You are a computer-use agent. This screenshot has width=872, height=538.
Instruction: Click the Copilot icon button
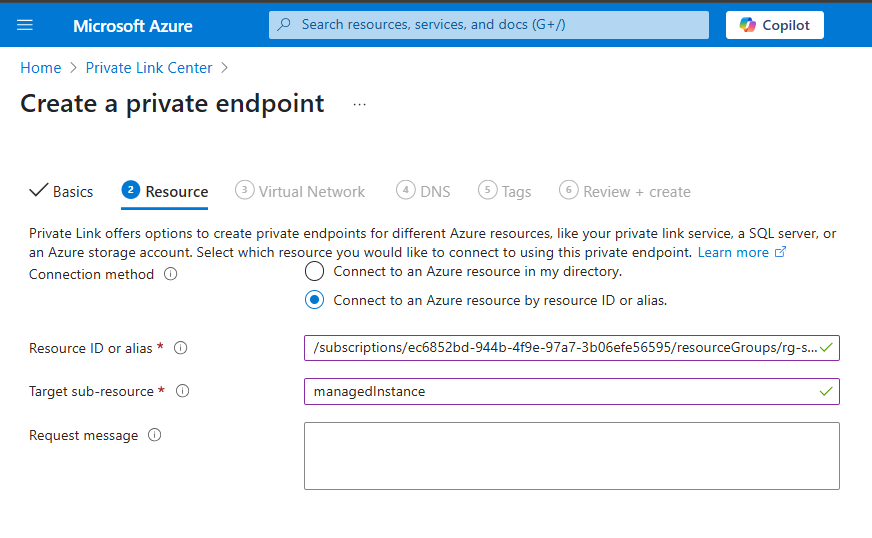(774, 25)
